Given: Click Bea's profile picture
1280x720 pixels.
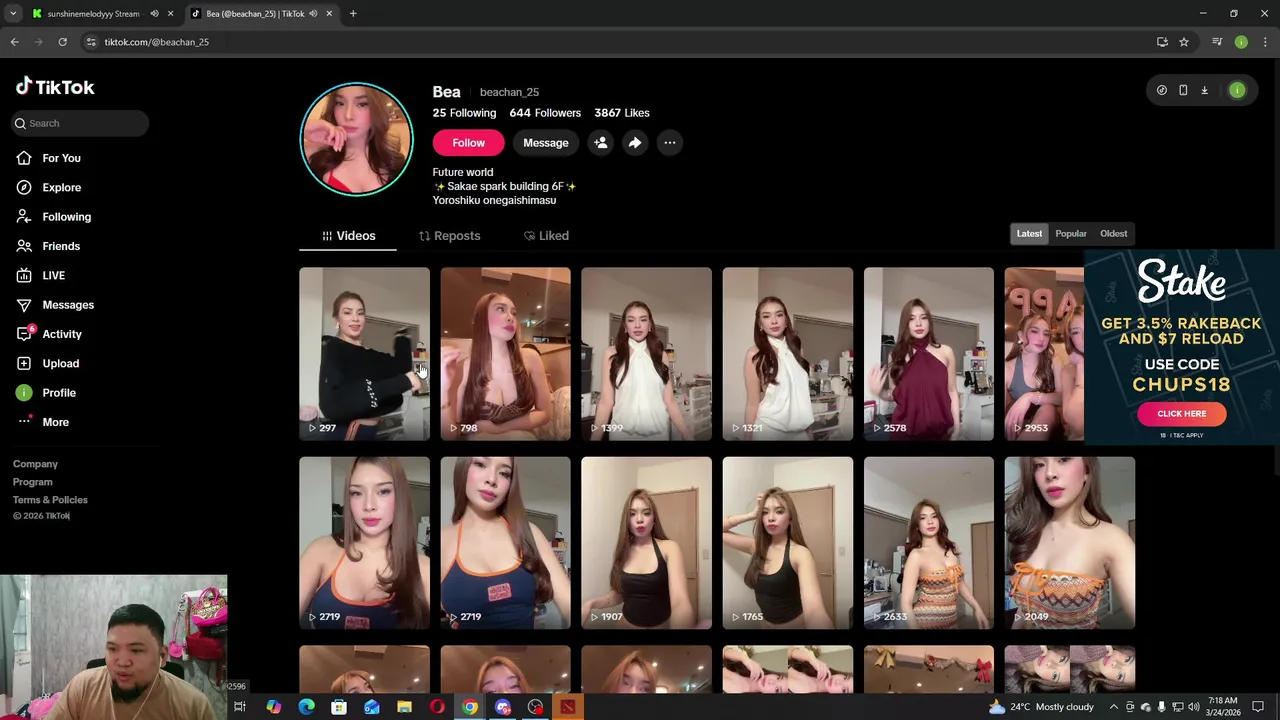Looking at the screenshot, I should pyautogui.click(x=357, y=139).
